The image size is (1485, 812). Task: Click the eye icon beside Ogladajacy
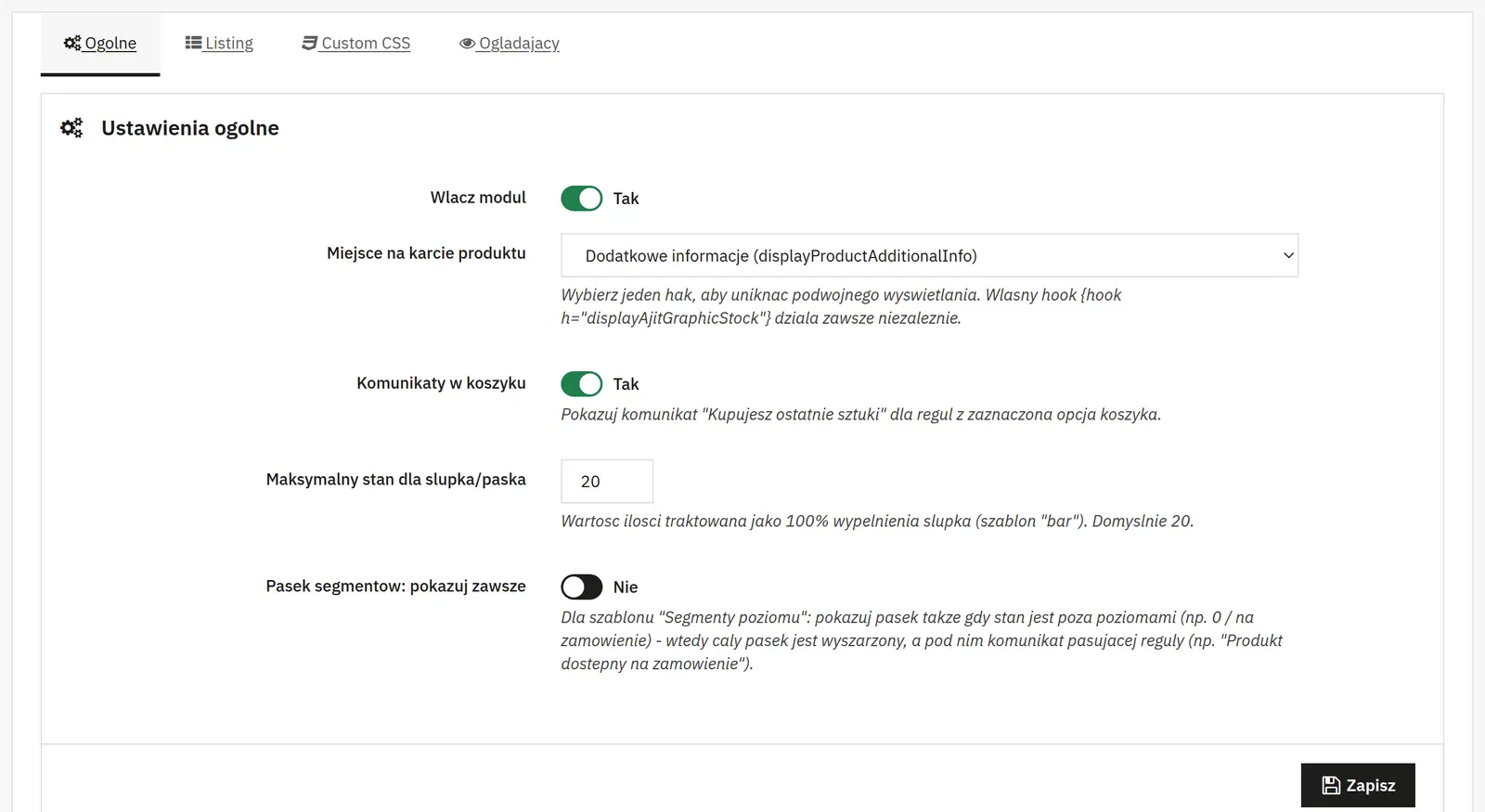(x=467, y=44)
